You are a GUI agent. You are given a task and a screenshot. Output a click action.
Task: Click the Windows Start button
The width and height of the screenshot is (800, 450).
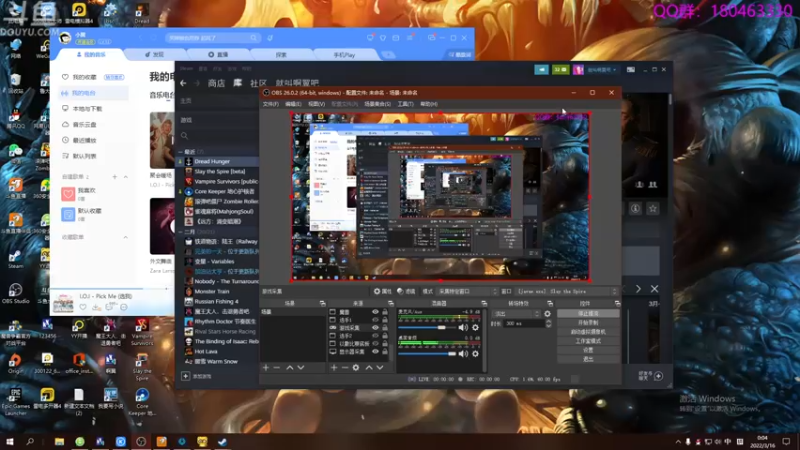coord(10,441)
